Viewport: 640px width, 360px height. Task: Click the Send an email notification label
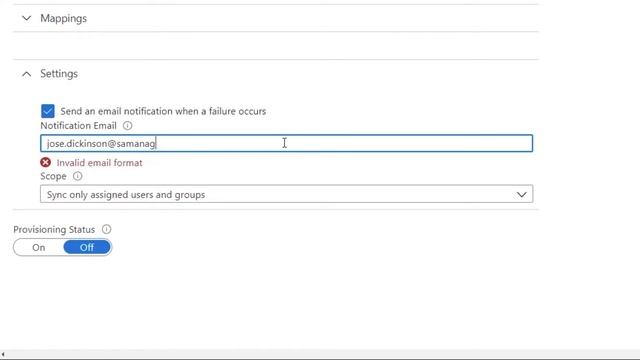[163, 111]
